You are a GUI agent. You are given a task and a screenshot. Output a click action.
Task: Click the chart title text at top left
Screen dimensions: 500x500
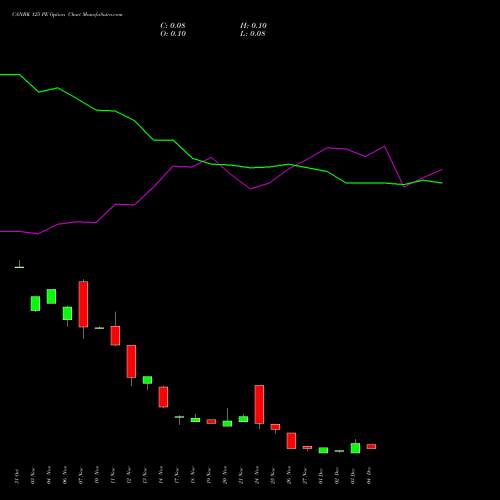point(67,15)
